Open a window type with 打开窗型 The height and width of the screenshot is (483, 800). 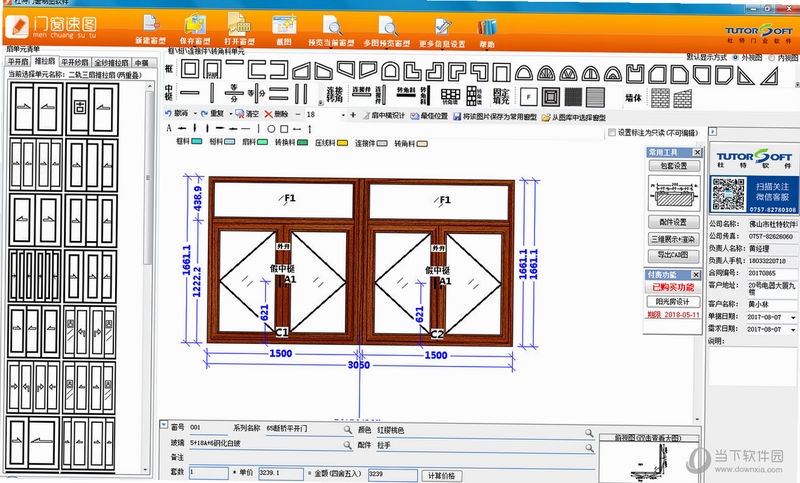(x=239, y=24)
